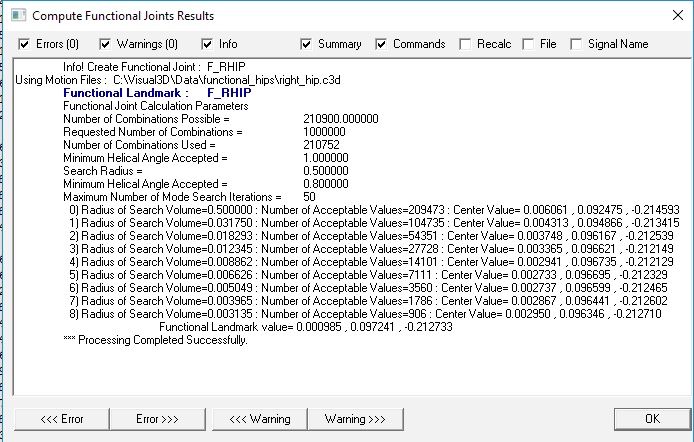
Task: Click the <<< Warning button
Action: (260, 419)
